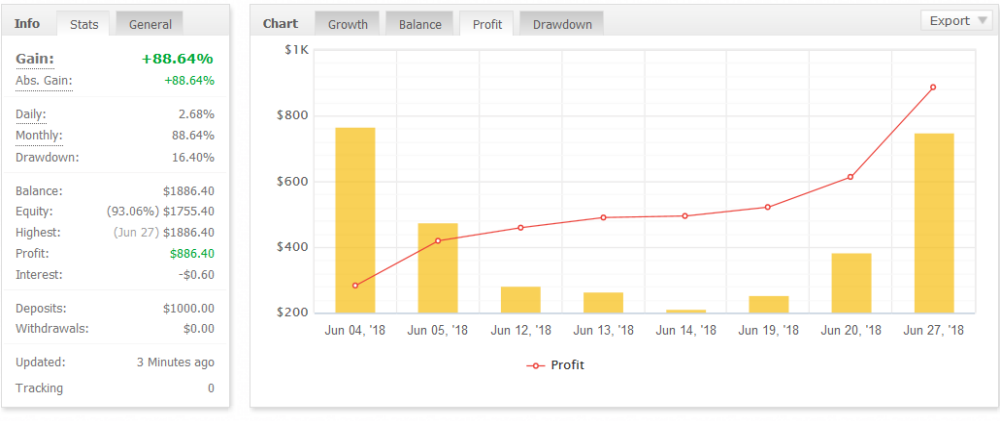
Task: Click the Withdrawals $0.00 value
Action: coord(198,330)
